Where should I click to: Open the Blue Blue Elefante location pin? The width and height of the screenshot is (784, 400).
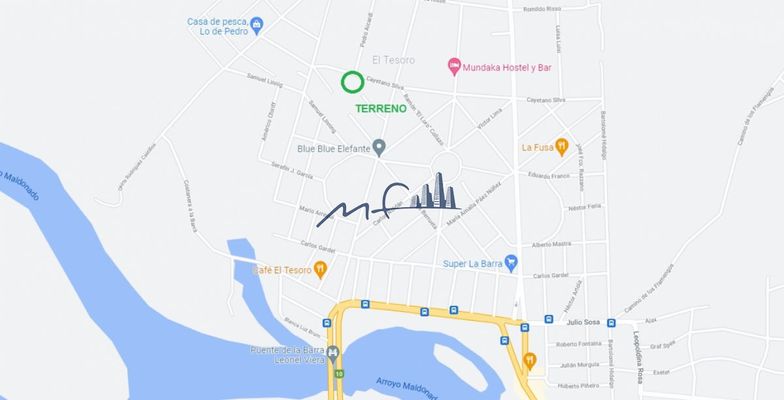380,148
